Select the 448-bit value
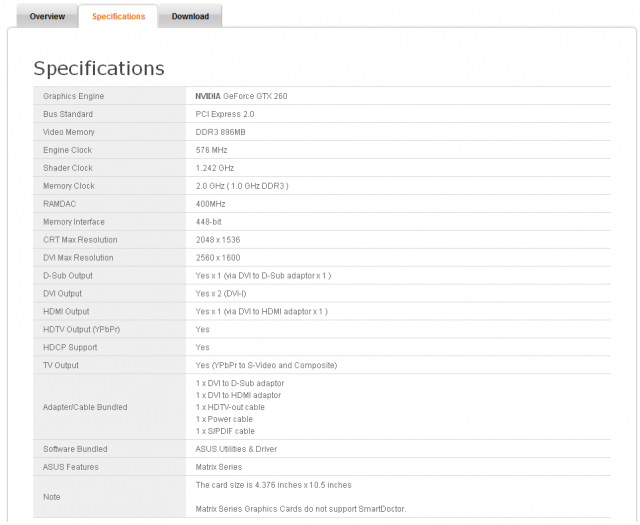Viewport: 640px width, 525px height. [x=209, y=222]
